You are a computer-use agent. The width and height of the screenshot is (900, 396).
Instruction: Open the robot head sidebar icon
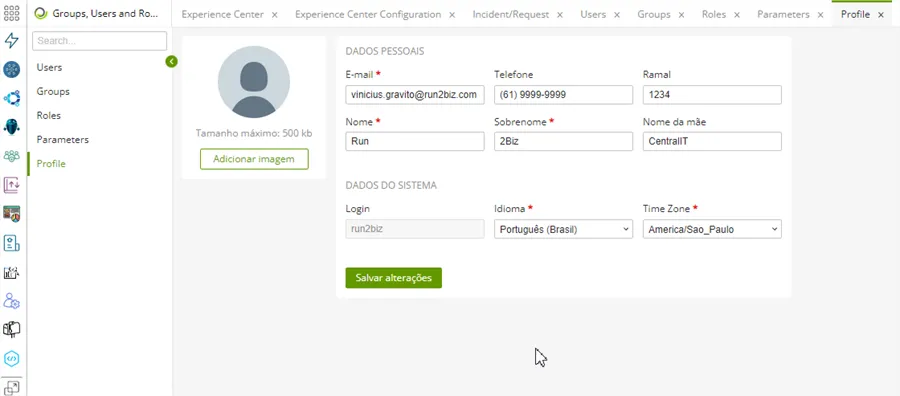[x=11, y=127]
